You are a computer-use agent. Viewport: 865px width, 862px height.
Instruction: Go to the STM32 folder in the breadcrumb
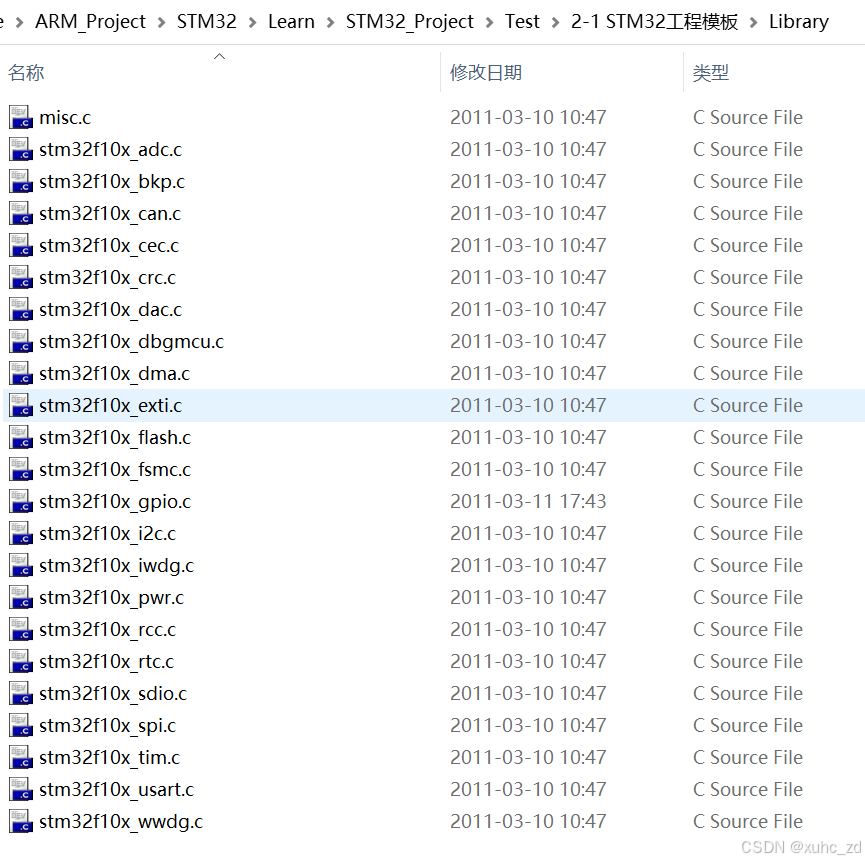pos(207,22)
